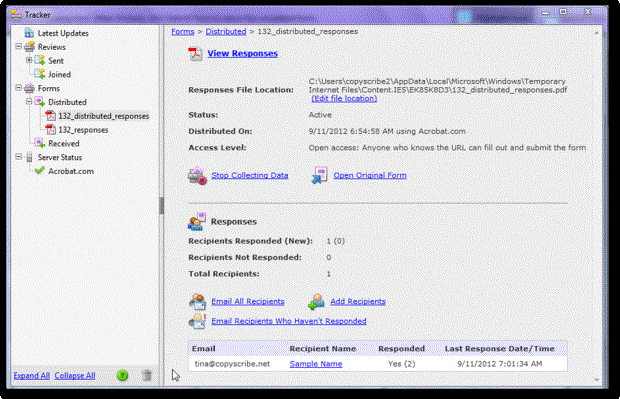The height and width of the screenshot is (399, 620).
Task: Collapse the Distributed tree node
Action: click(x=29, y=102)
